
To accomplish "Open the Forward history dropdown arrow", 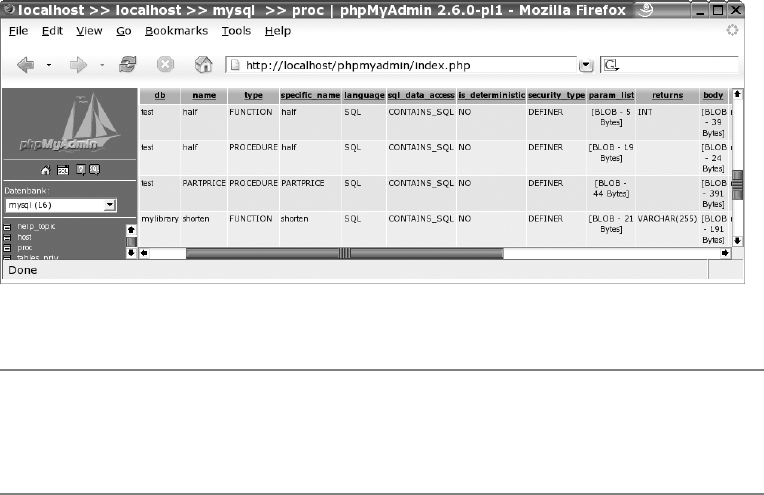I will (102, 65).
